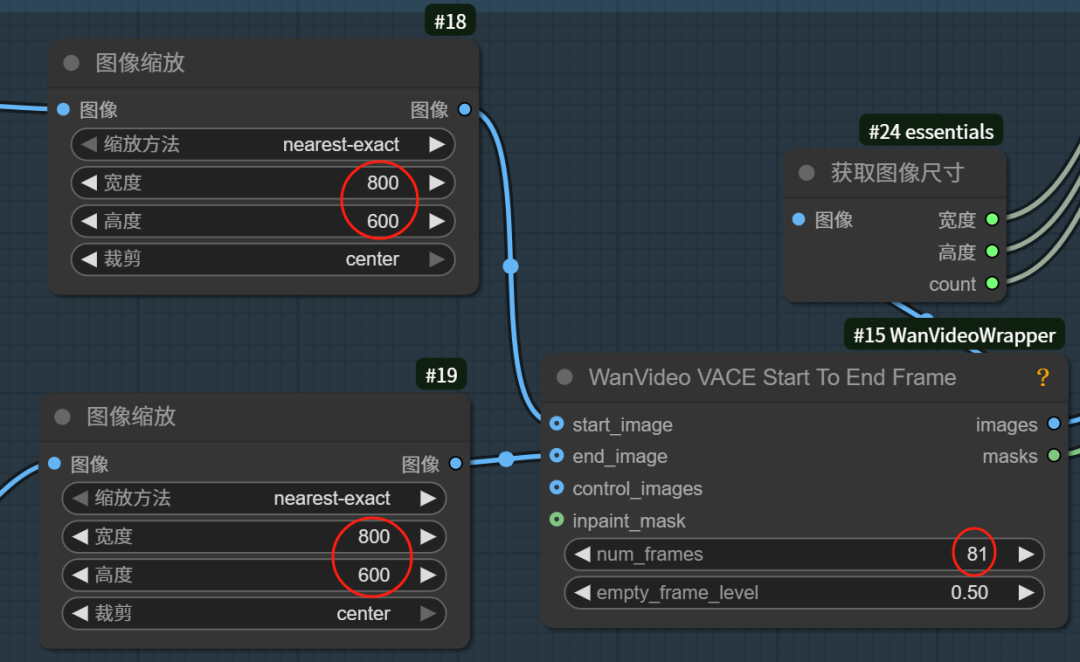Increase num_frames with right arrow
1080x662 pixels.
click(1025, 554)
